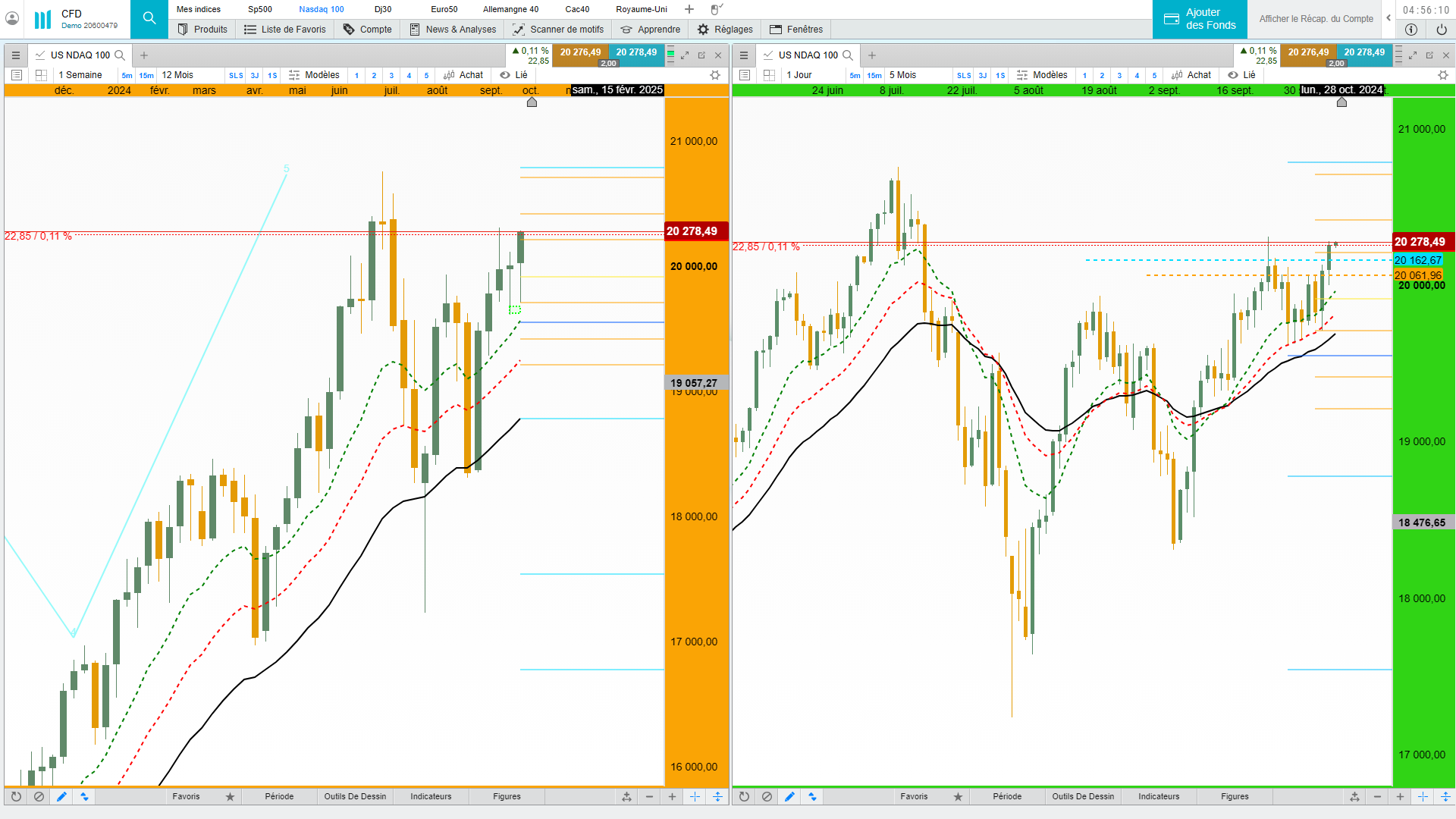
Task: Open 5 Mois range dropdown on right chart
Action: point(902,75)
